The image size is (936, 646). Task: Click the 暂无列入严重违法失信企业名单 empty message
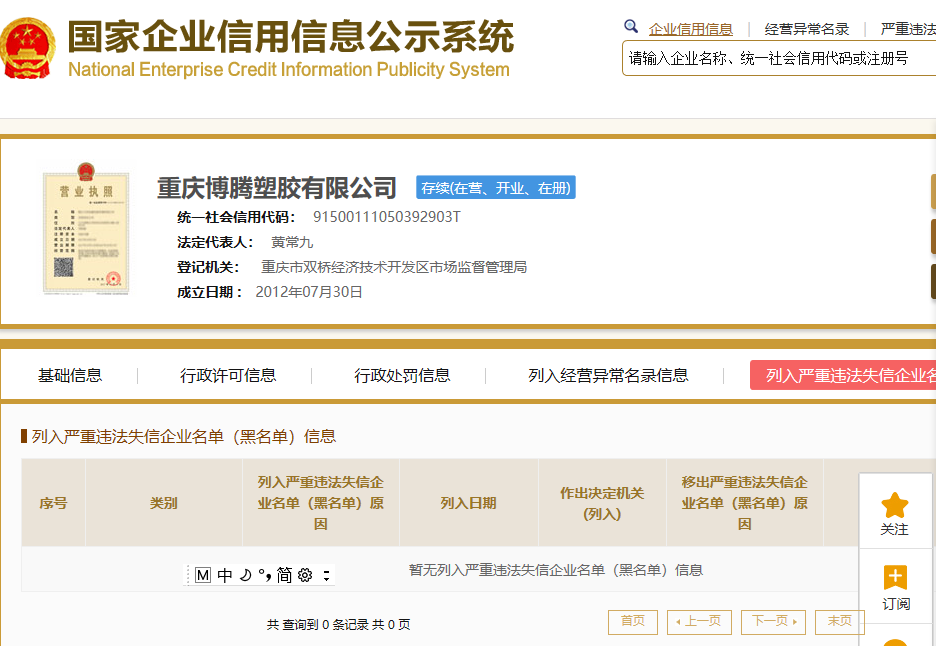(x=556, y=570)
